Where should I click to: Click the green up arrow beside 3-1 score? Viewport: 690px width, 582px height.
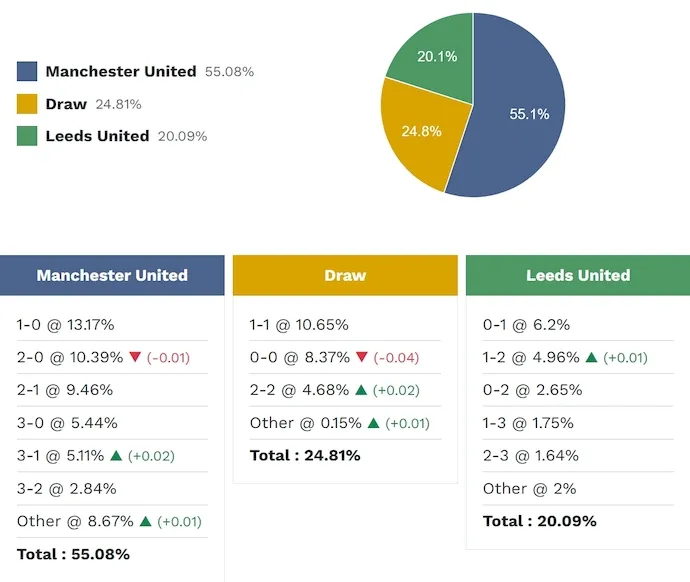pos(116,456)
